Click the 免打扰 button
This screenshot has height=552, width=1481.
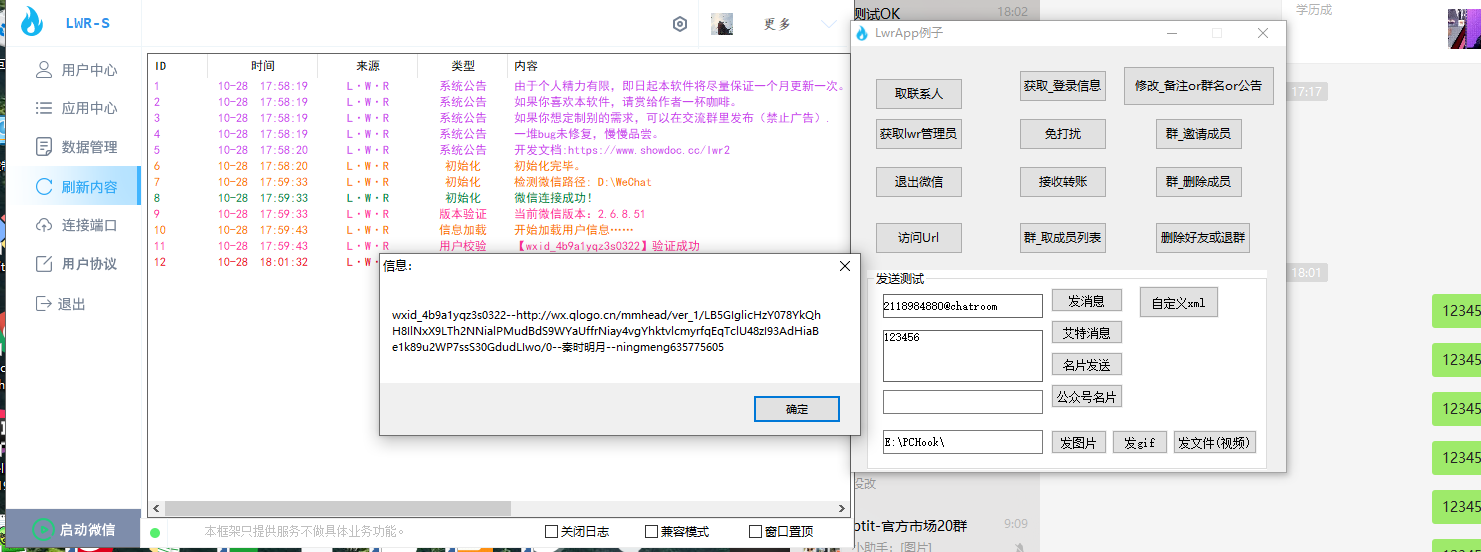tap(1062, 133)
